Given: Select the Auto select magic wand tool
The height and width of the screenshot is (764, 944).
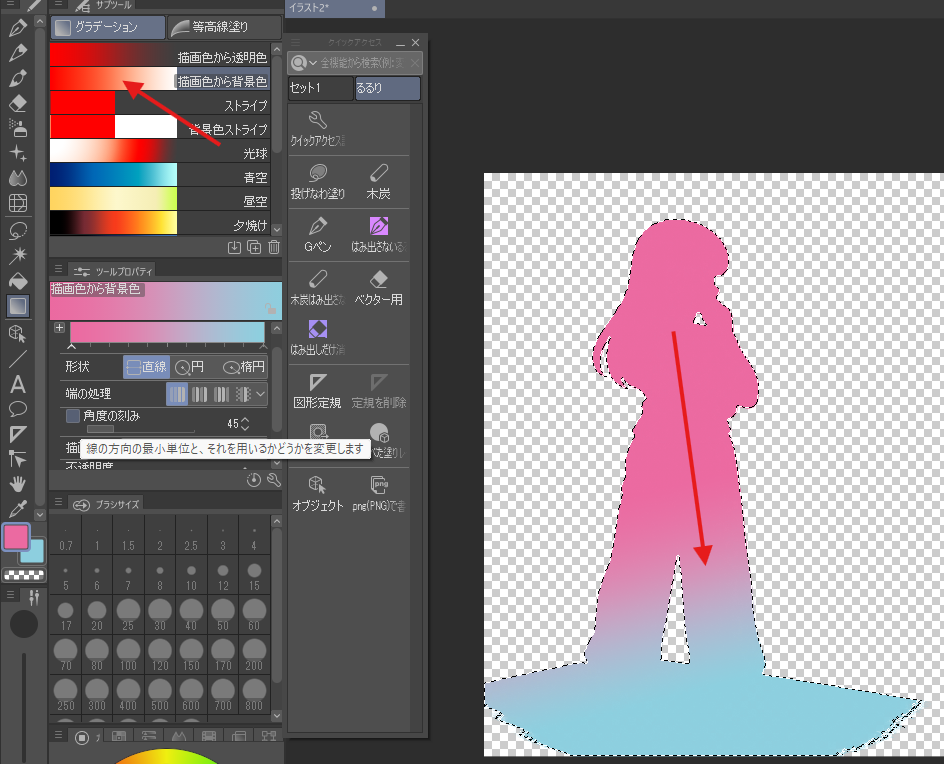Looking at the screenshot, I should [x=17, y=255].
